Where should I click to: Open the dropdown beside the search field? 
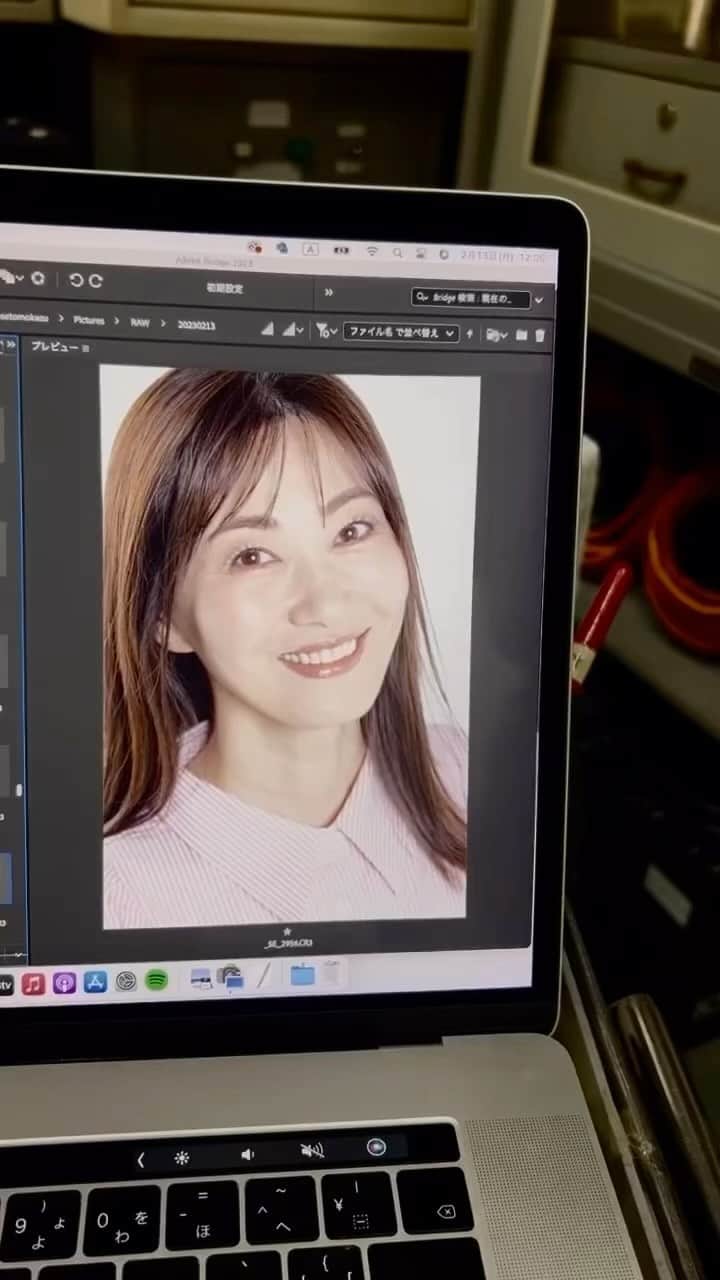click(539, 300)
